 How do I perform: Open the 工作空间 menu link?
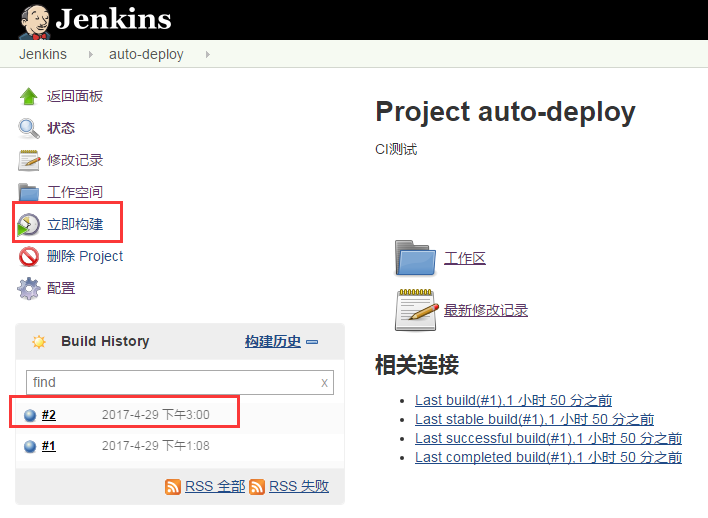(x=75, y=192)
